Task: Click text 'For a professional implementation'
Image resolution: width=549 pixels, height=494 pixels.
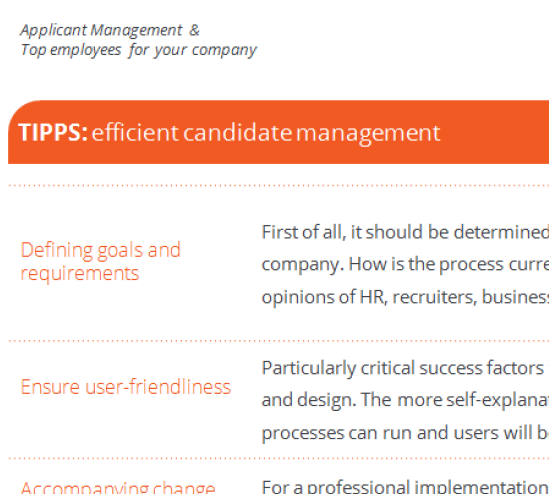Action: pos(405,487)
